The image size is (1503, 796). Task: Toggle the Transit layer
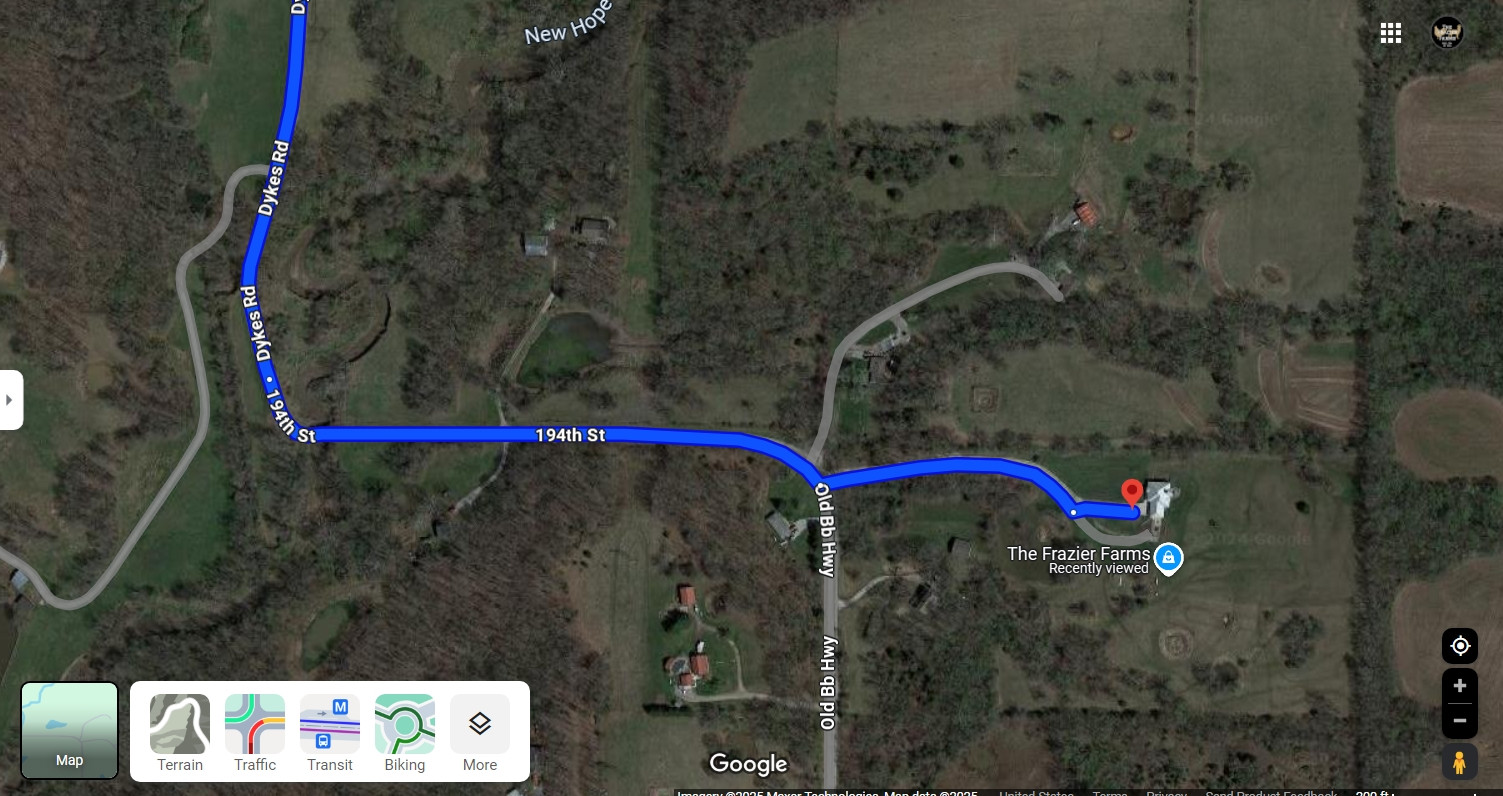click(x=330, y=733)
